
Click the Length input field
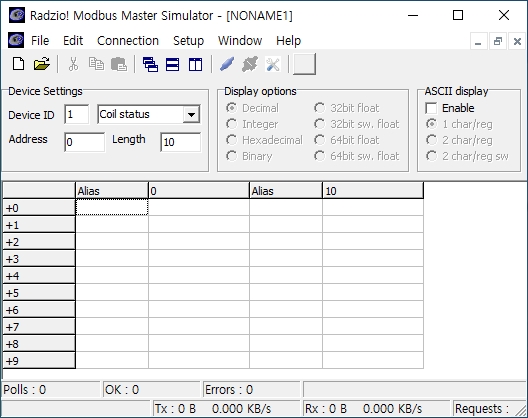coord(181,142)
